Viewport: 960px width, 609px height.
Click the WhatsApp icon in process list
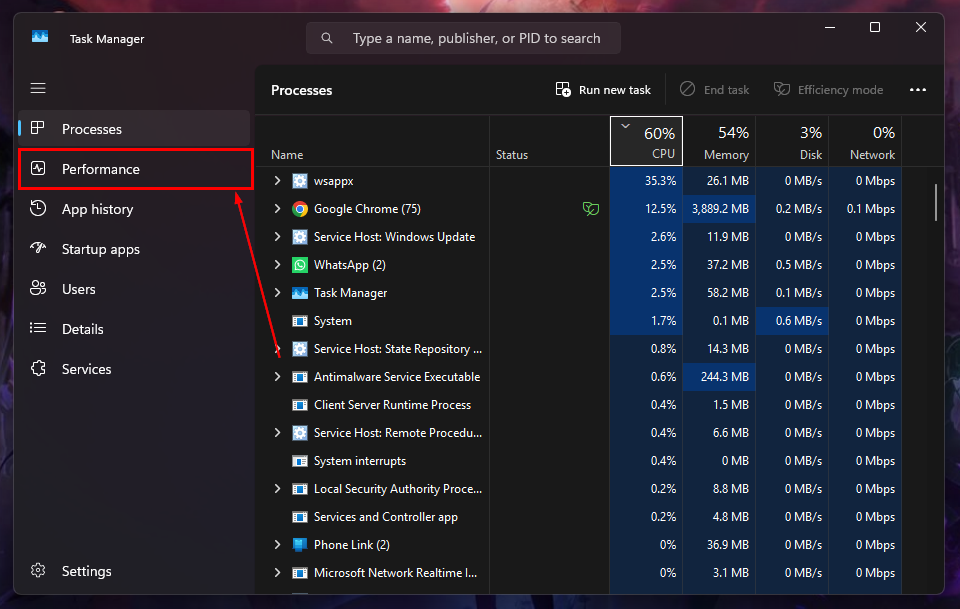tap(300, 264)
